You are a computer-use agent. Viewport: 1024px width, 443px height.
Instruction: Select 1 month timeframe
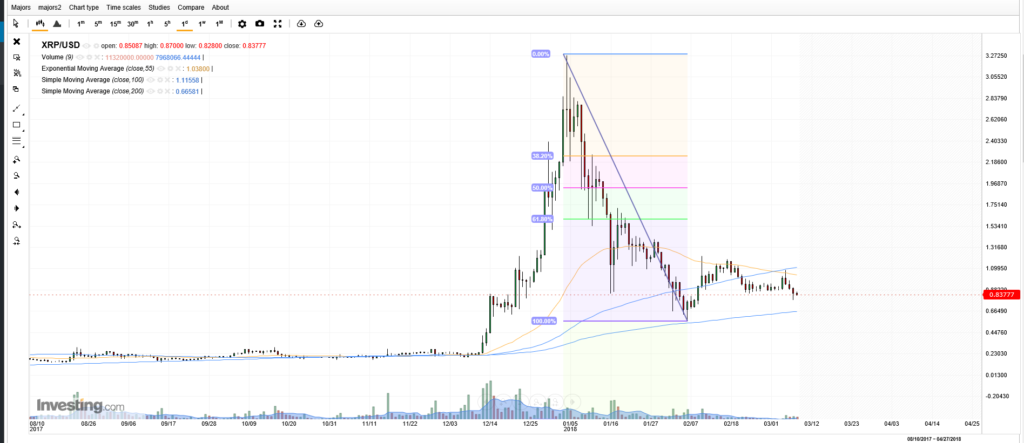tap(219, 24)
